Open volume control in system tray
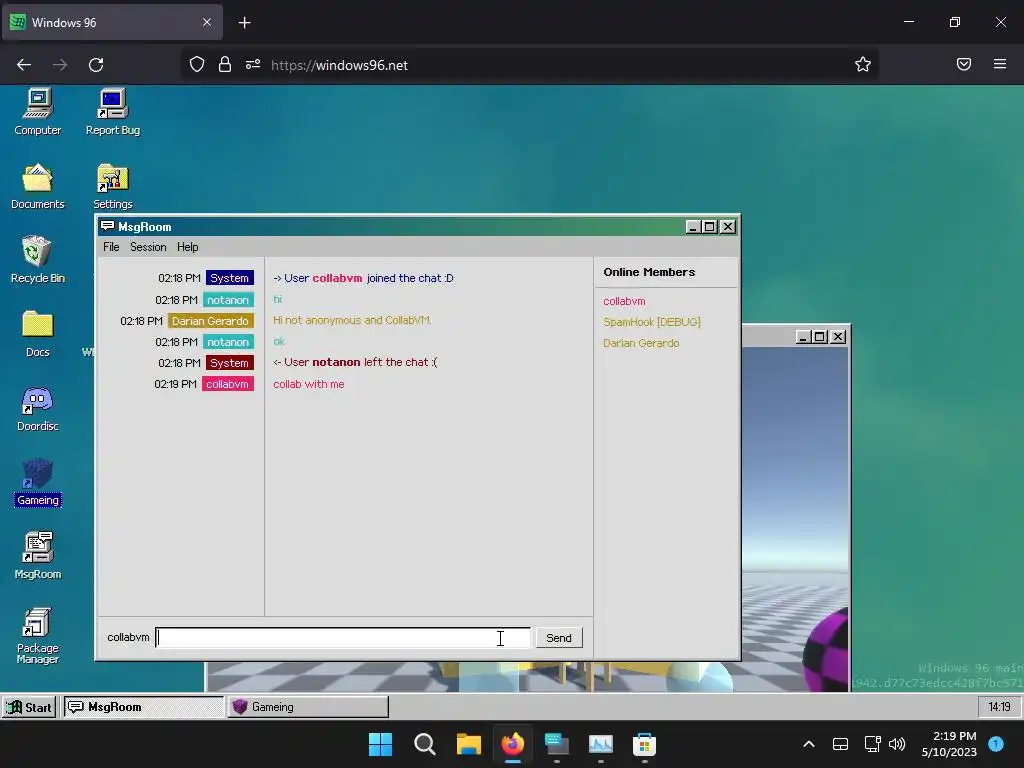Screen dimensions: 1024x768 point(897,744)
